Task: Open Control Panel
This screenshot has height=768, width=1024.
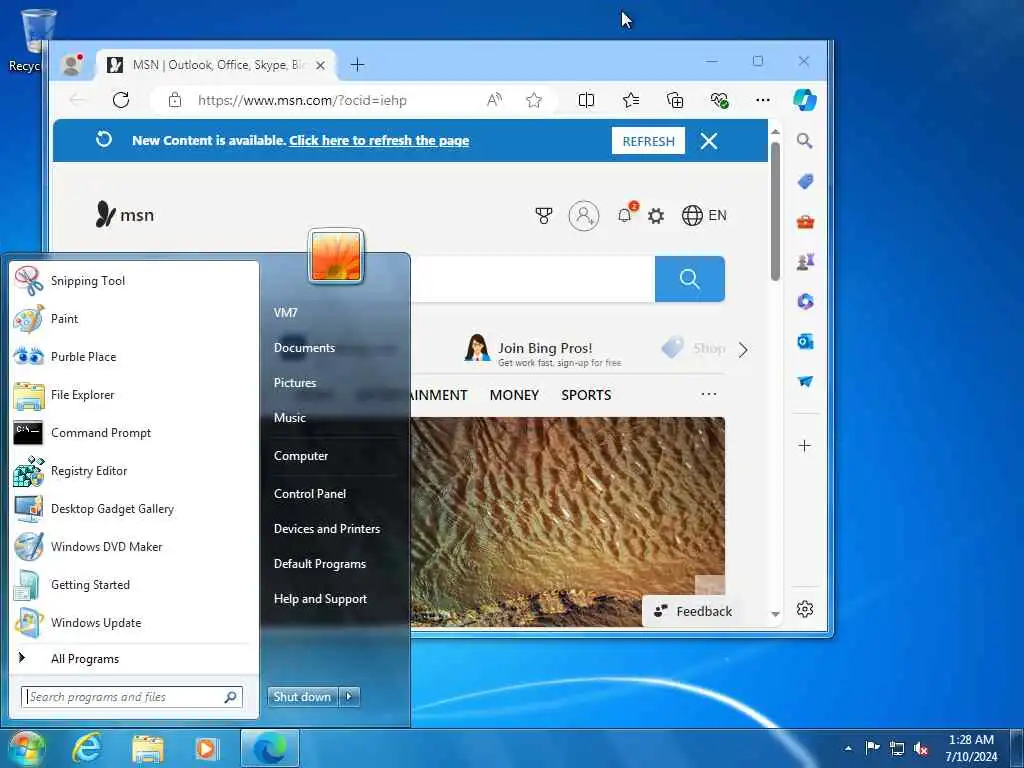Action: point(310,494)
